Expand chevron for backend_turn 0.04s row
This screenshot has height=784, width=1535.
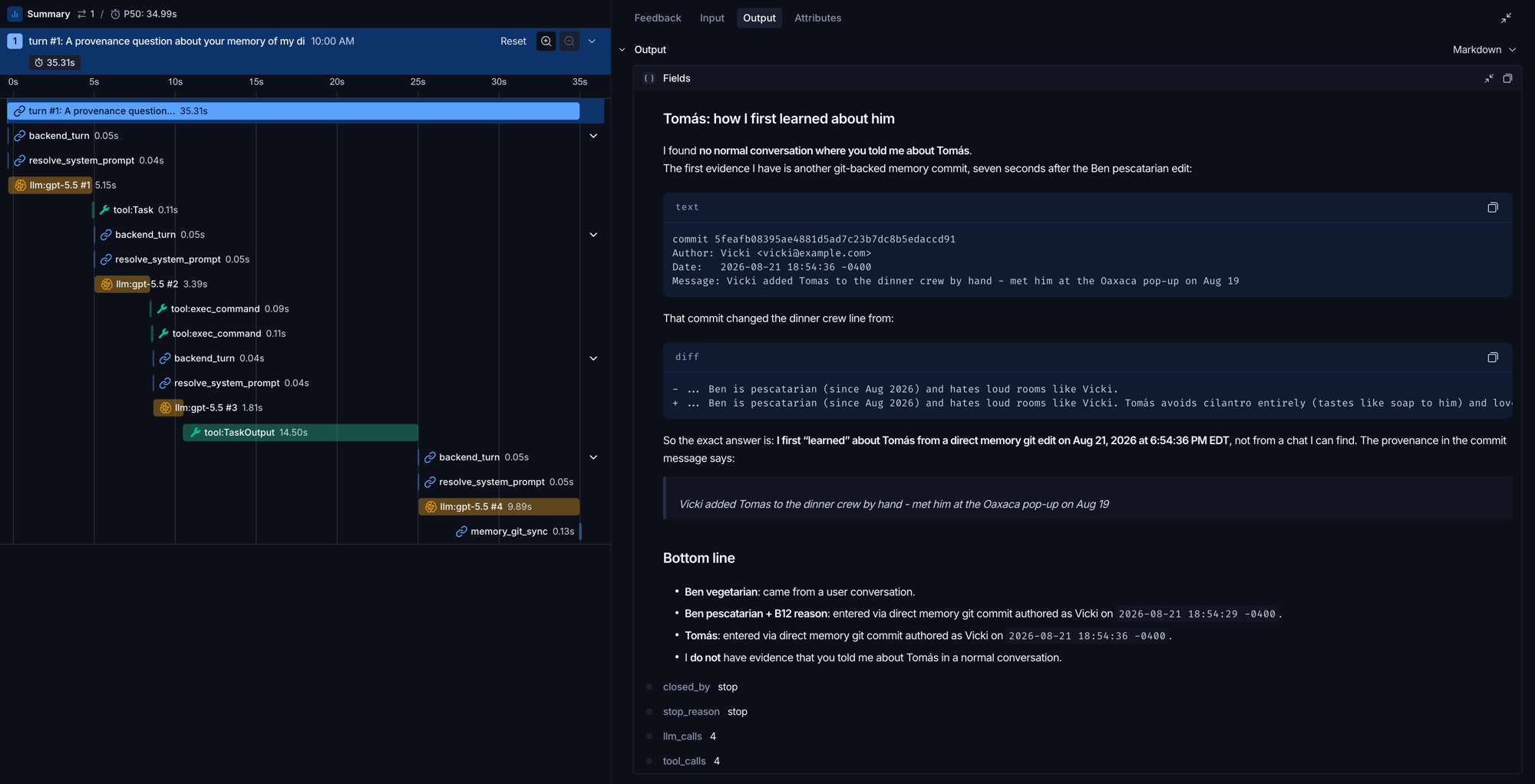(x=593, y=358)
